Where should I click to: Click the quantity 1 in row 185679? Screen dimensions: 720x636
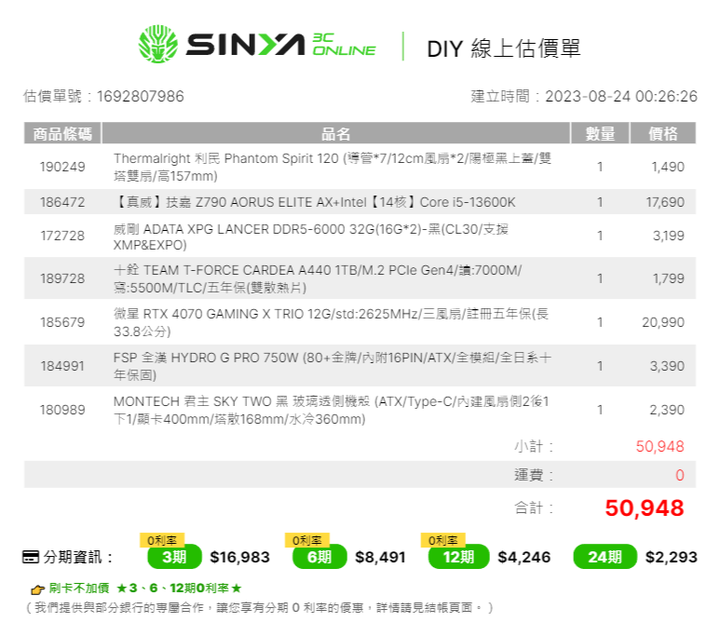[x=600, y=322]
